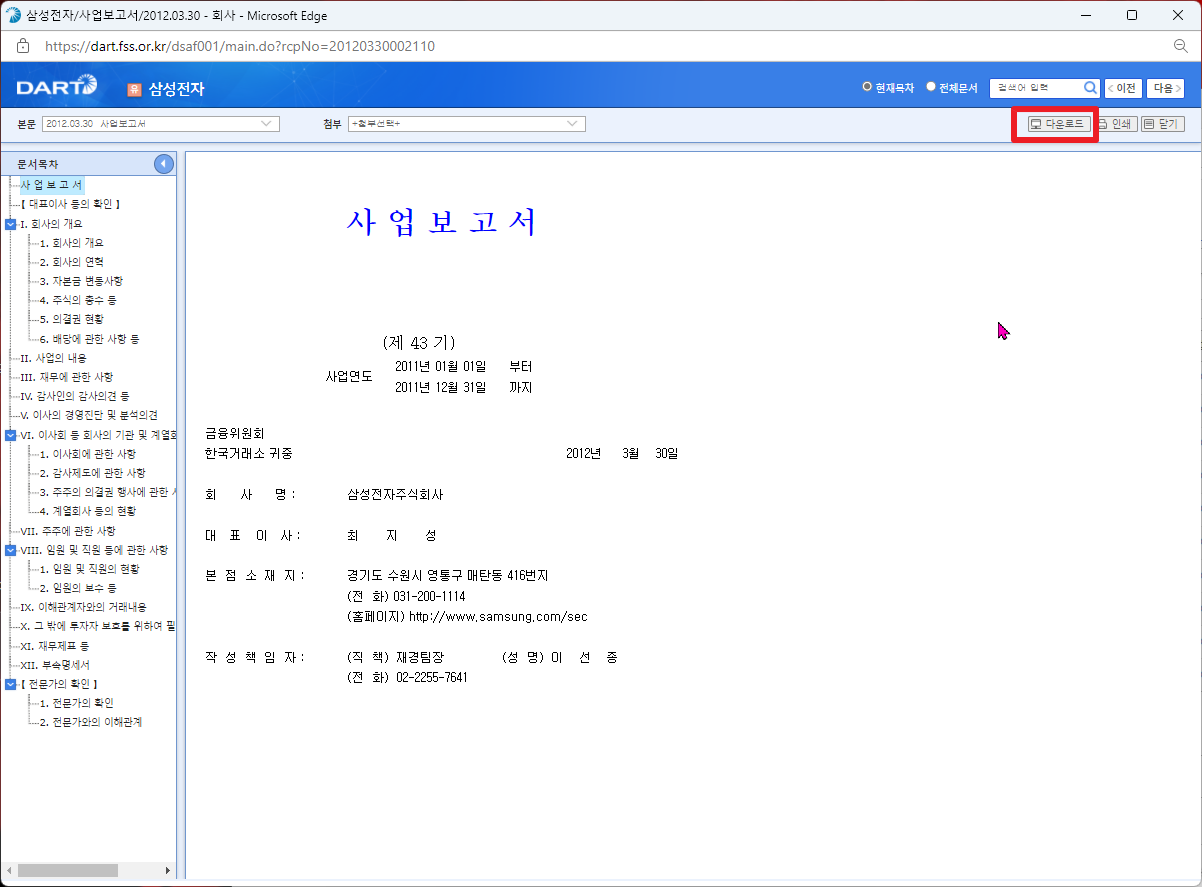The height and width of the screenshot is (887, 1202).
Task: Open 1. 임원 및 직원의 현황 item
Action: point(90,569)
